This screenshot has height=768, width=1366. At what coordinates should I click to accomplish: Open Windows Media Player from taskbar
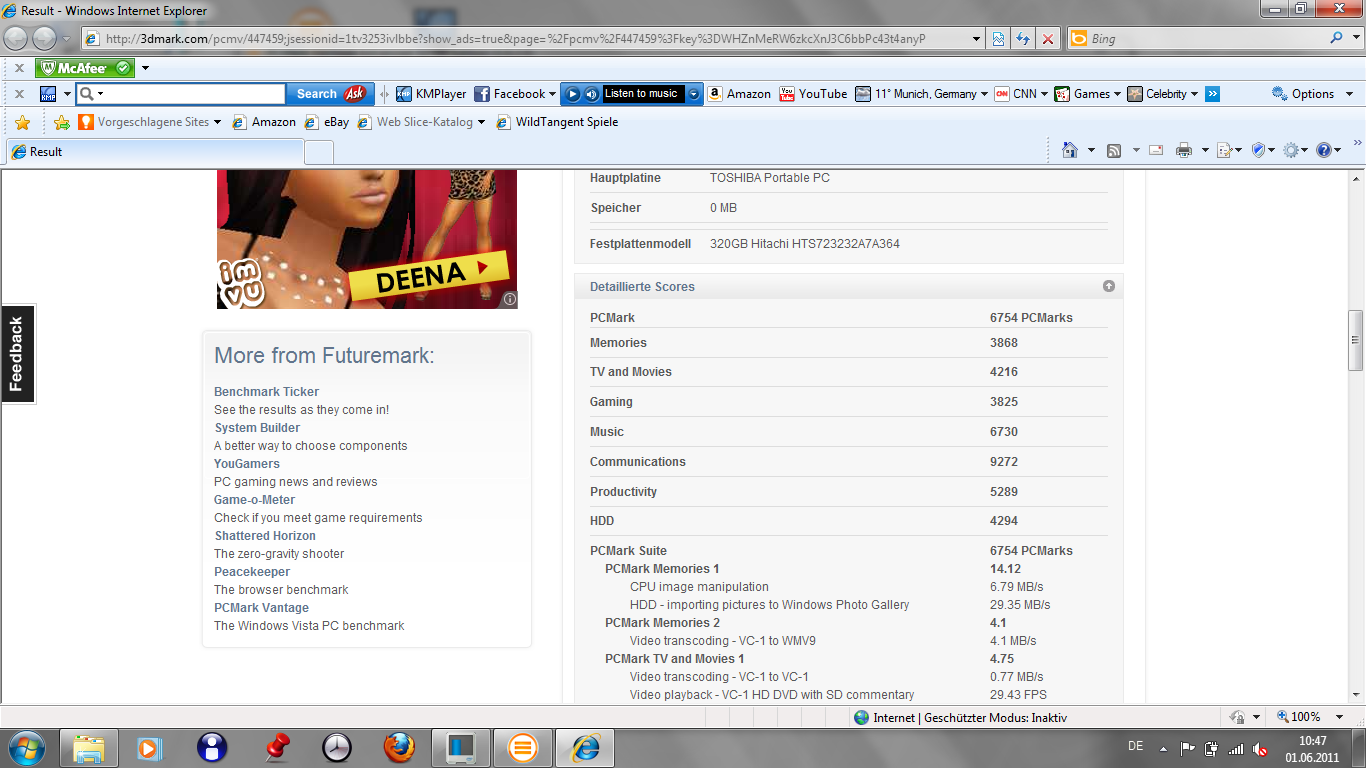pos(149,747)
